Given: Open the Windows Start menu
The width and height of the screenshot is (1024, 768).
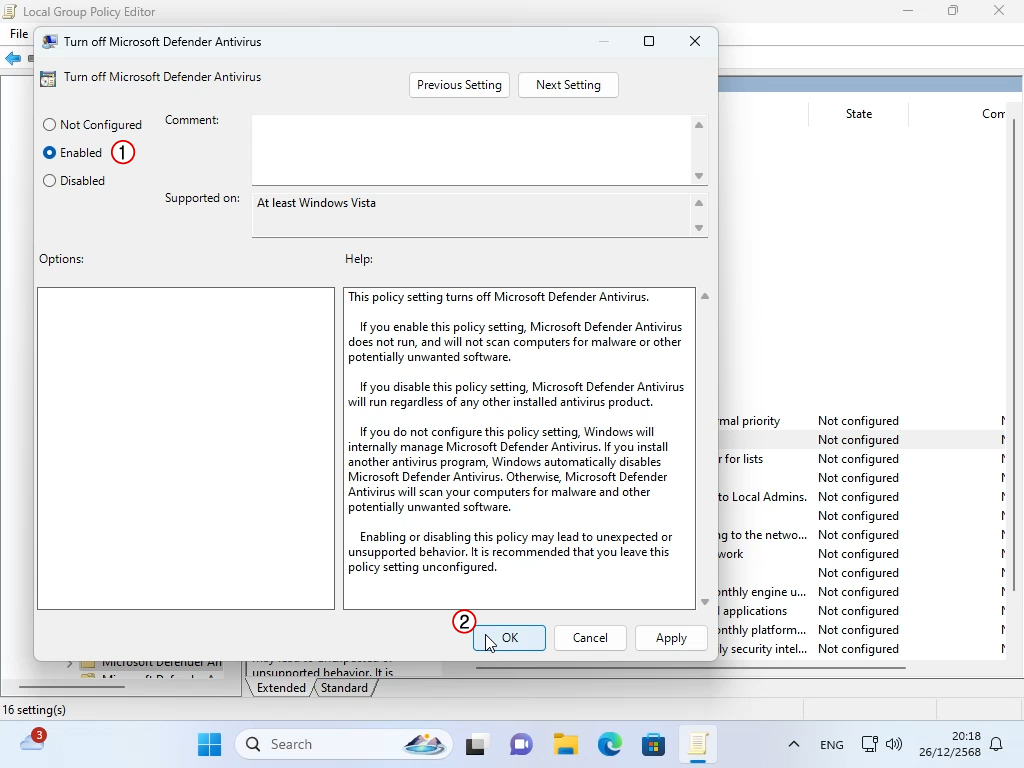Looking at the screenshot, I should coord(209,744).
